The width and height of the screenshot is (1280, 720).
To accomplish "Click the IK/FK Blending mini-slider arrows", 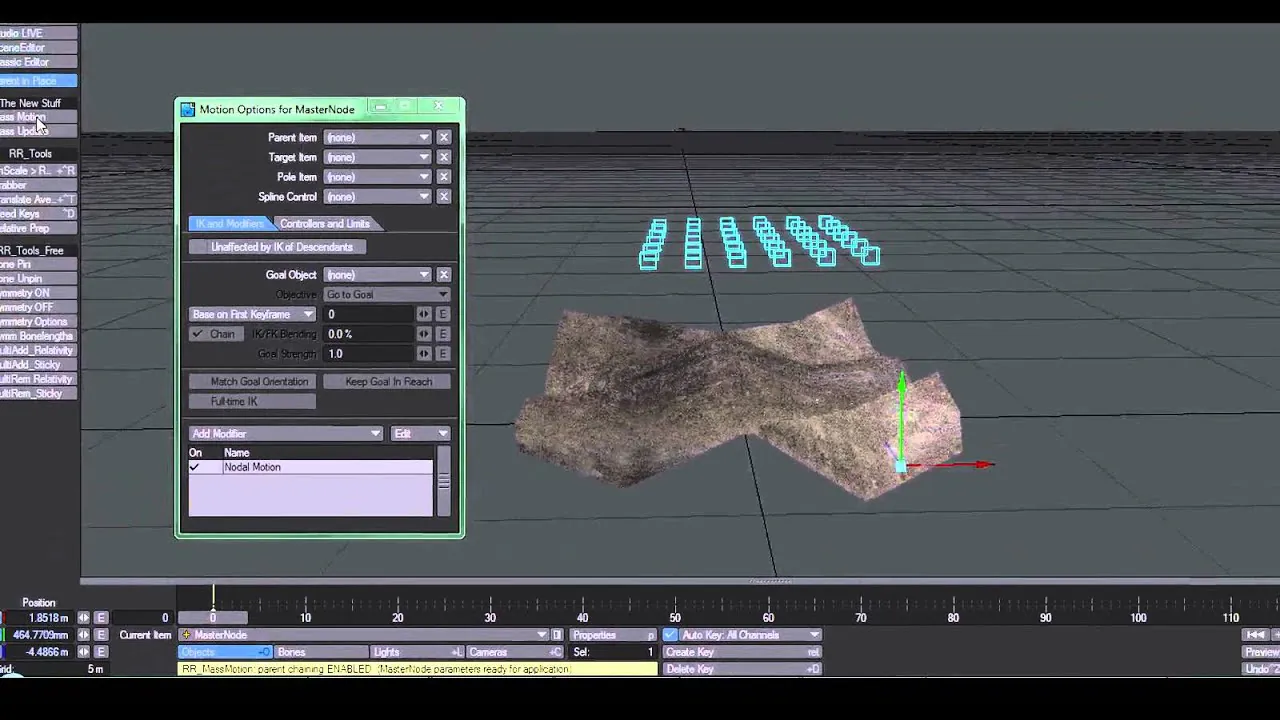I will pos(424,334).
